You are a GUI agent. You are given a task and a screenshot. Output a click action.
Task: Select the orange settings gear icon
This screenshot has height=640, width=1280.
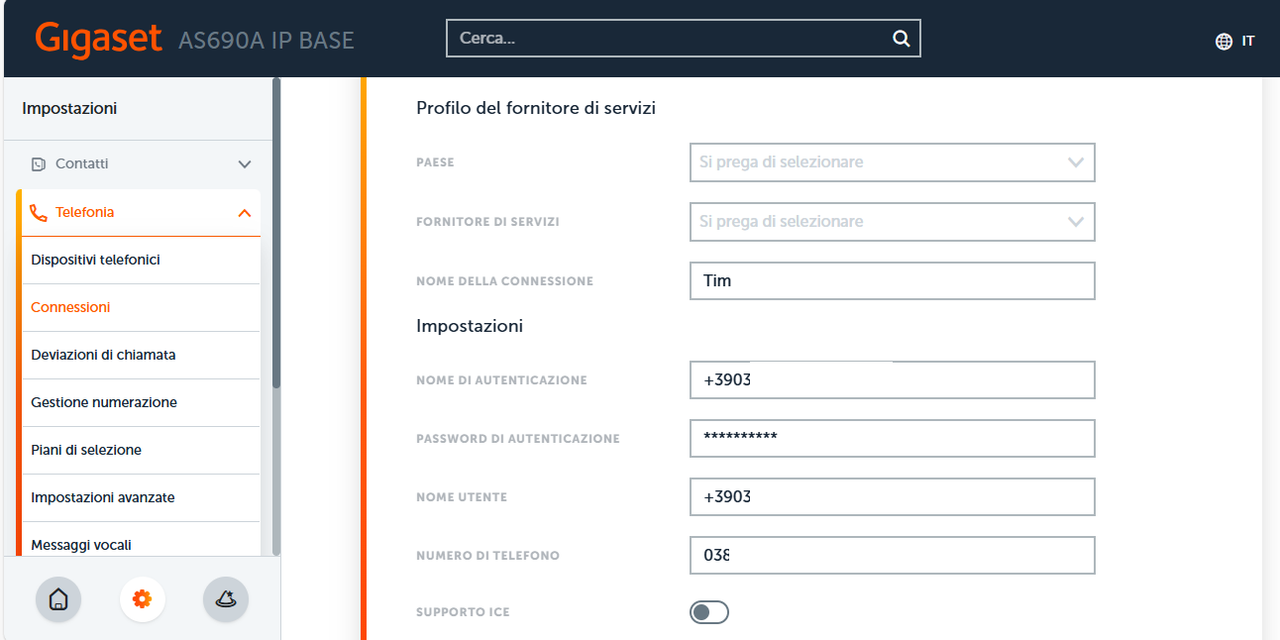point(142,599)
